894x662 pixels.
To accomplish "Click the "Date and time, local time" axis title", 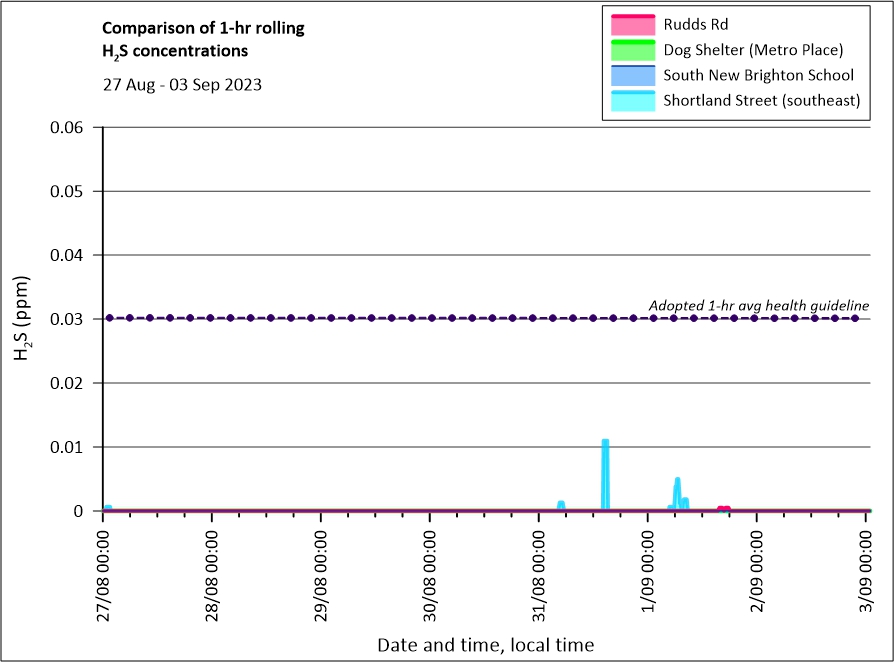I will point(485,645).
